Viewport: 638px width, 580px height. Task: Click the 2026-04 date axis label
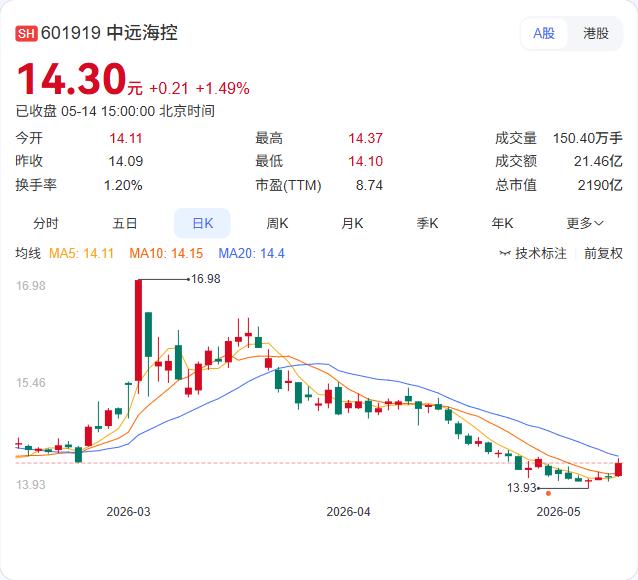point(348,512)
